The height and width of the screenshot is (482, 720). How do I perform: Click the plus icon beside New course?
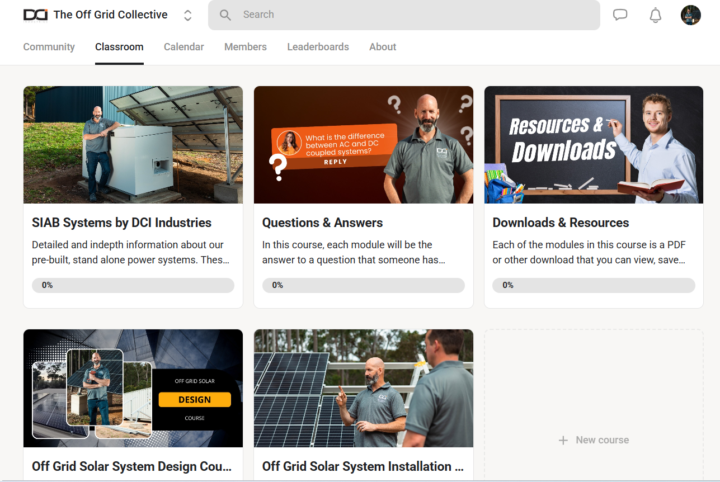coord(563,440)
